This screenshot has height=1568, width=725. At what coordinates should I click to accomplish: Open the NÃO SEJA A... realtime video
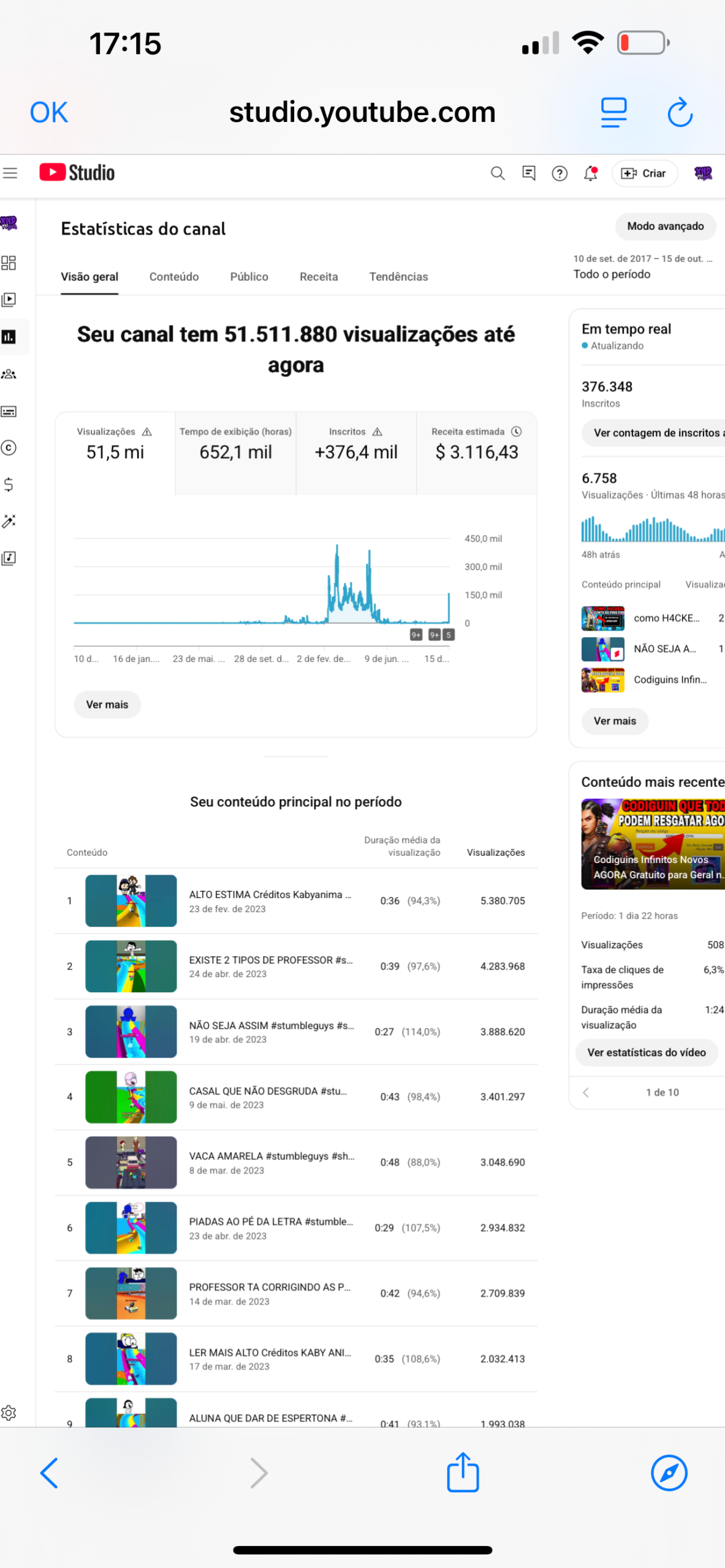tap(653, 649)
